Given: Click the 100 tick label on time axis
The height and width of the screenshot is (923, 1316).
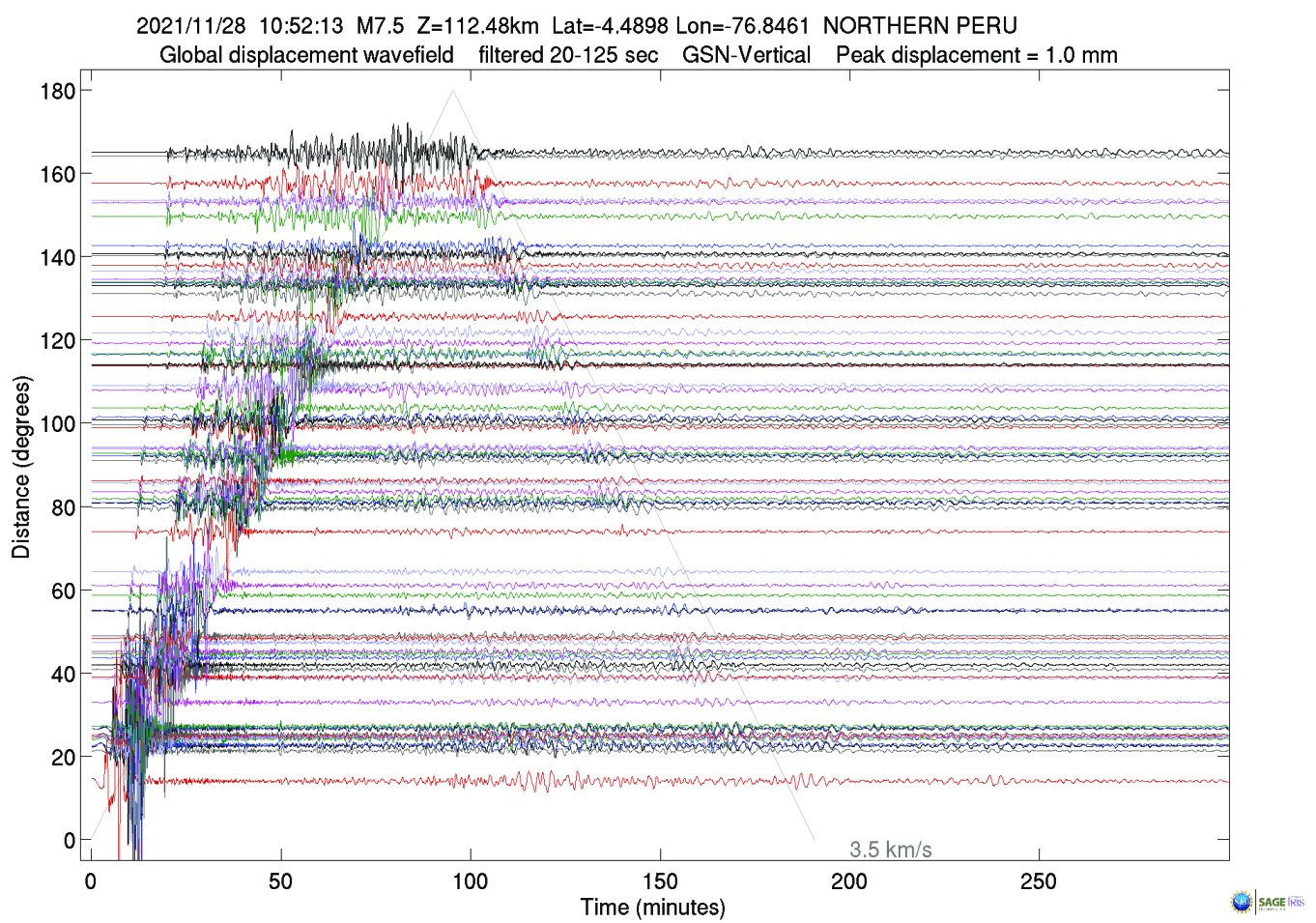Looking at the screenshot, I should (x=471, y=881).
